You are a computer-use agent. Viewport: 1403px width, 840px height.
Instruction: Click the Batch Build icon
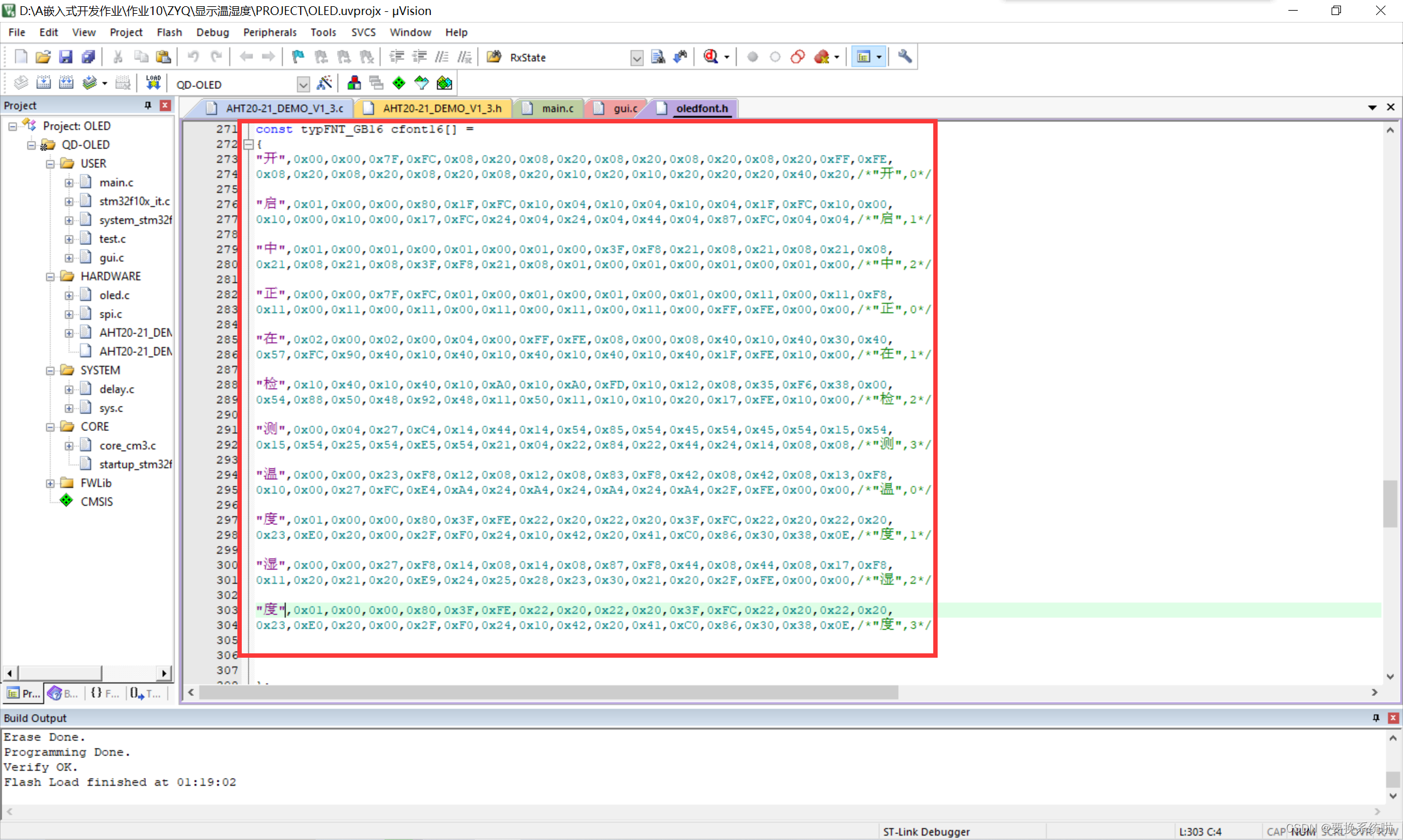pos(90,83)
